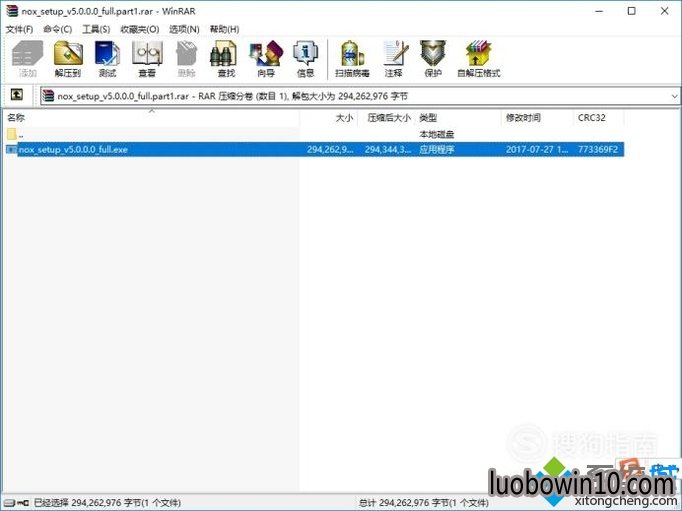This screenshot has height=511, width=682.
Task: Click the drive/key icon in status bar
Action: (17, 503)
